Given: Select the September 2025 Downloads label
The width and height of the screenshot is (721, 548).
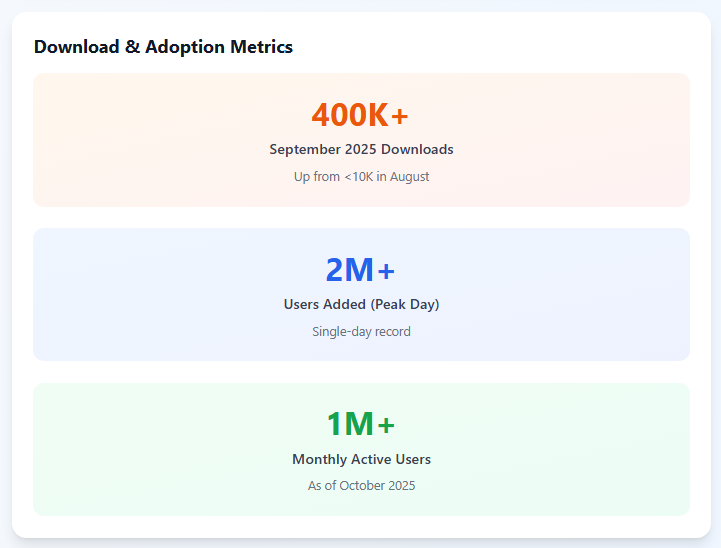Looking at the screenshot, I should pyautogui.click(x=361, y=149).
